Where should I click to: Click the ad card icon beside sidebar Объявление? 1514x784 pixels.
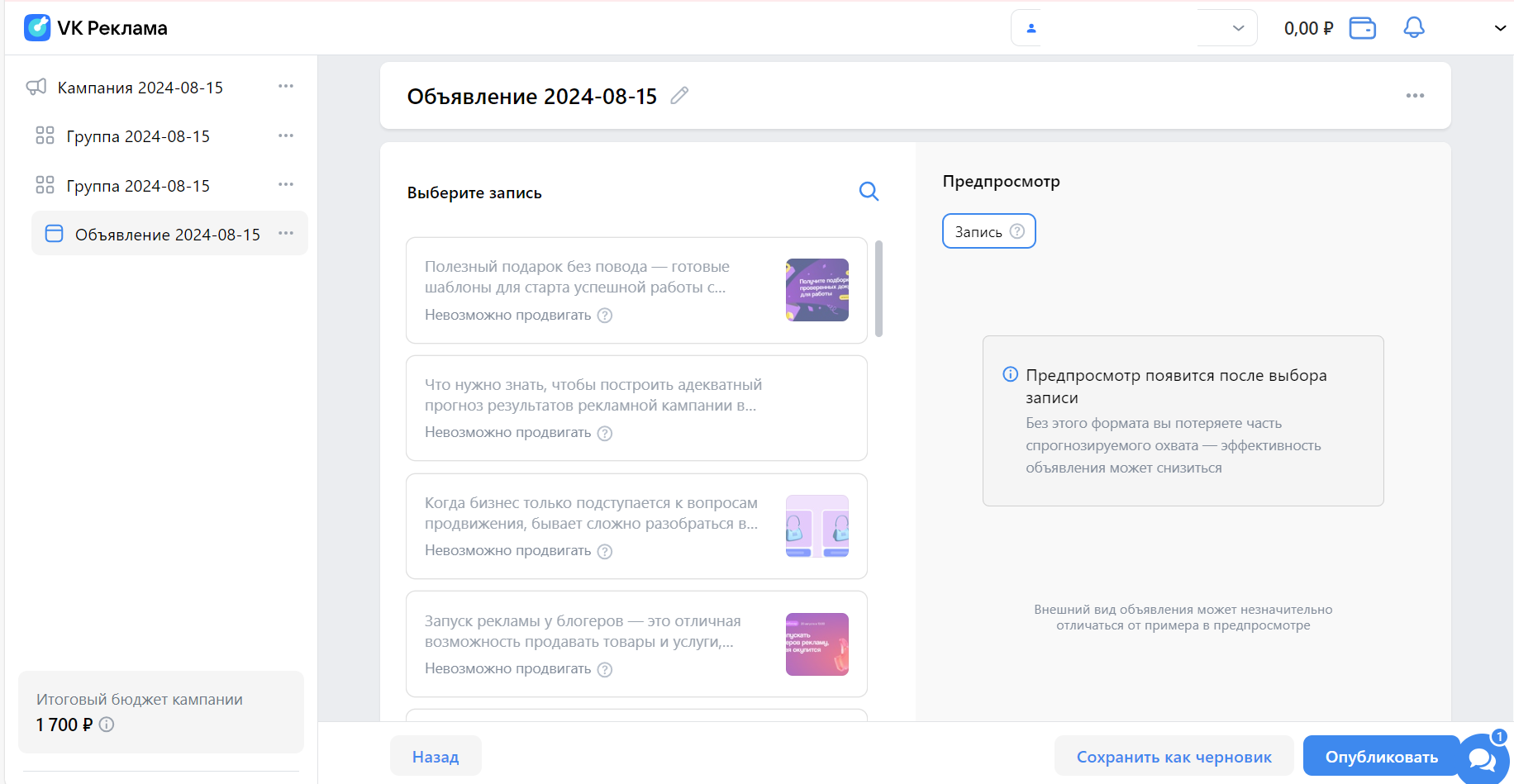(x=54, y=234)
